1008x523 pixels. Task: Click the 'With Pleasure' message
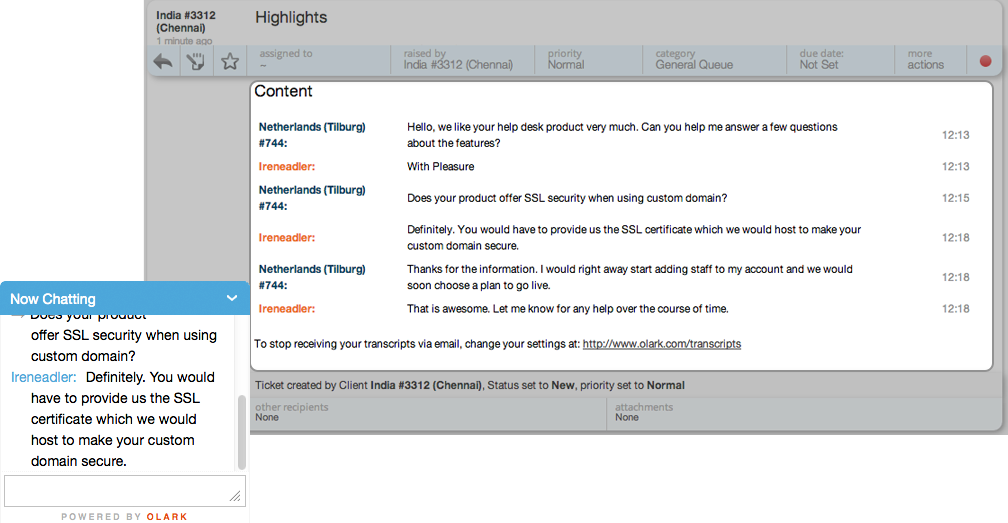coord(440,166)
